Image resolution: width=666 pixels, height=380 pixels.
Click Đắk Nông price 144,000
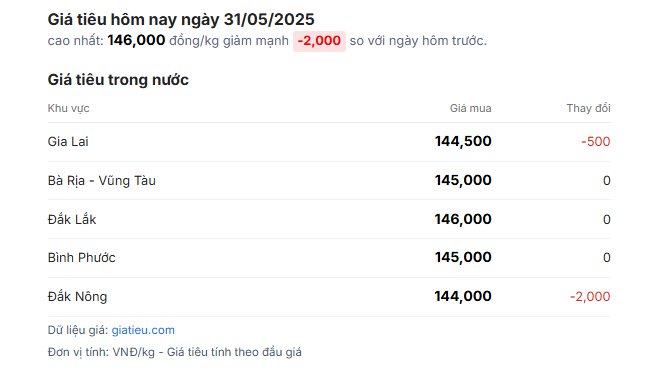[463, 296]
